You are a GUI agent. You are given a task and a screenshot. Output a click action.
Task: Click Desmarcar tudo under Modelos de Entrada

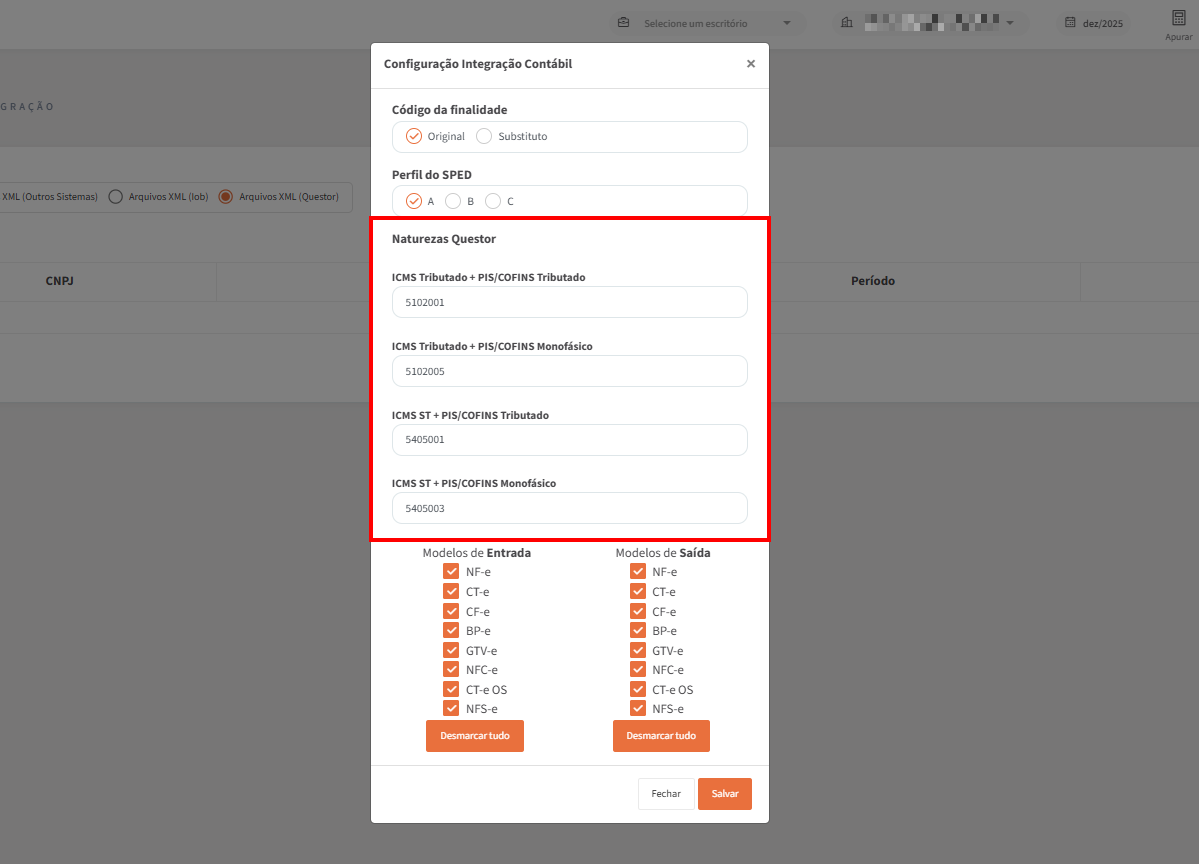[474, 736]
